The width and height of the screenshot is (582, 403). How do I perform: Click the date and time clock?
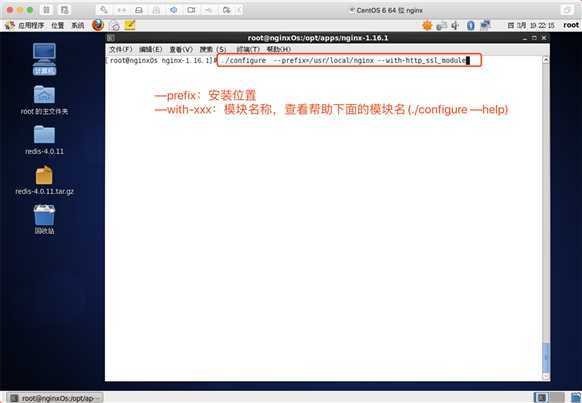531,25
